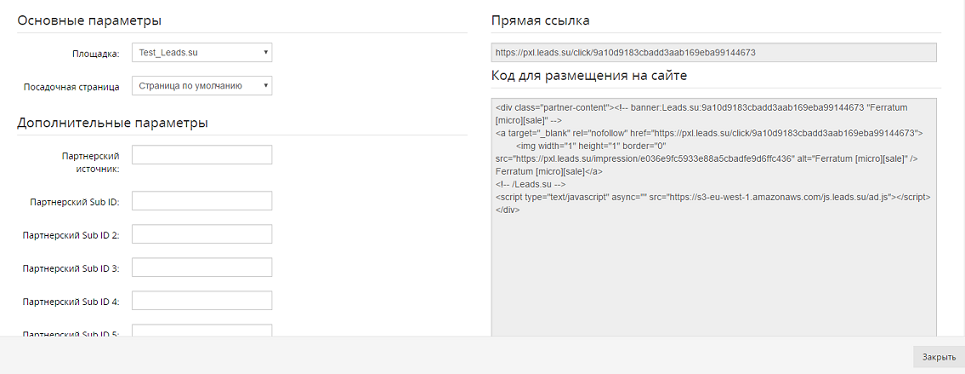Click the closing '</div>' code line
This screenshot has width=965, height=374.
[507, 210]
